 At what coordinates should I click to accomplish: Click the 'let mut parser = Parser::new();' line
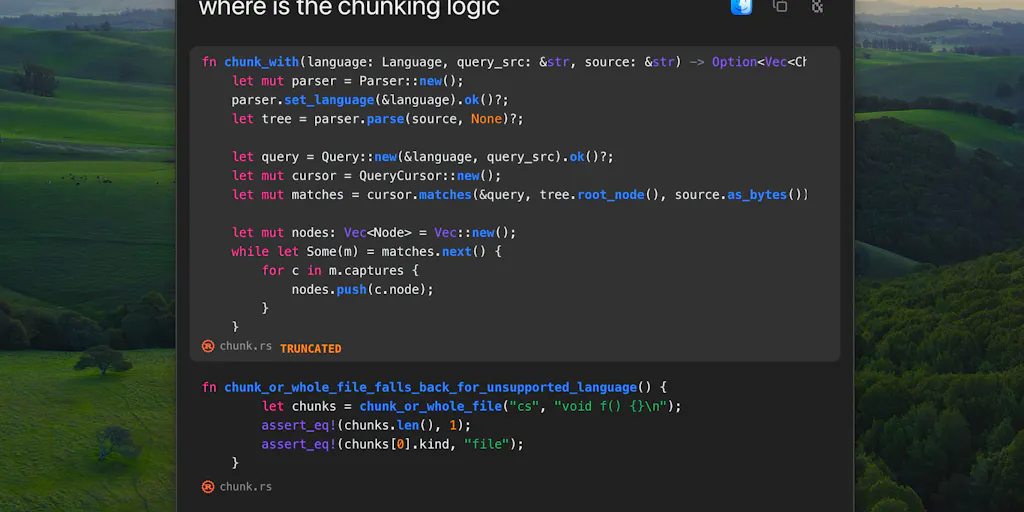347,81
